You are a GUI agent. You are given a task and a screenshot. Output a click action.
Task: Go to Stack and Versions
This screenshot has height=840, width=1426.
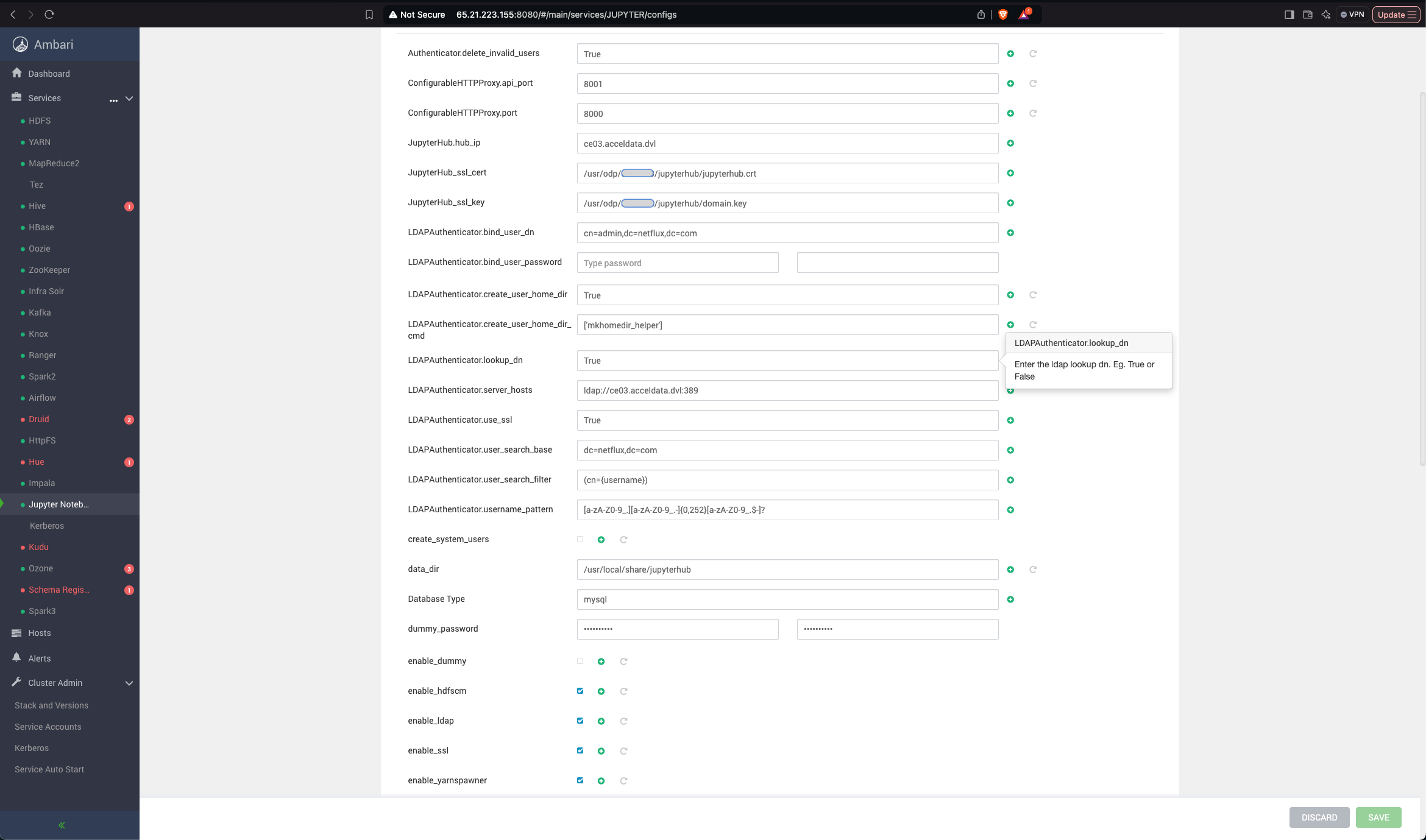click(51, 705)
